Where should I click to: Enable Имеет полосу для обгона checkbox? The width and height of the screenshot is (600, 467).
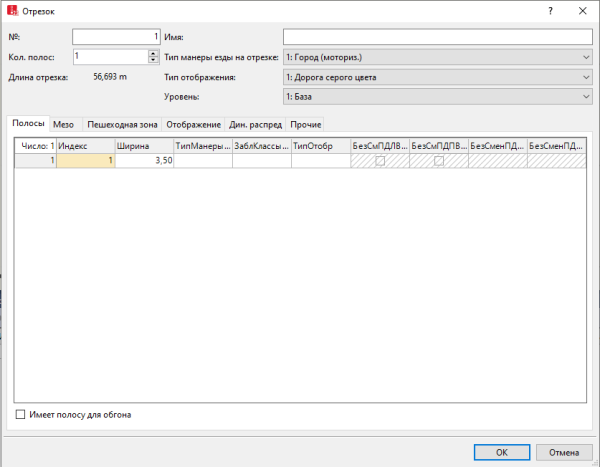(21, 414)
